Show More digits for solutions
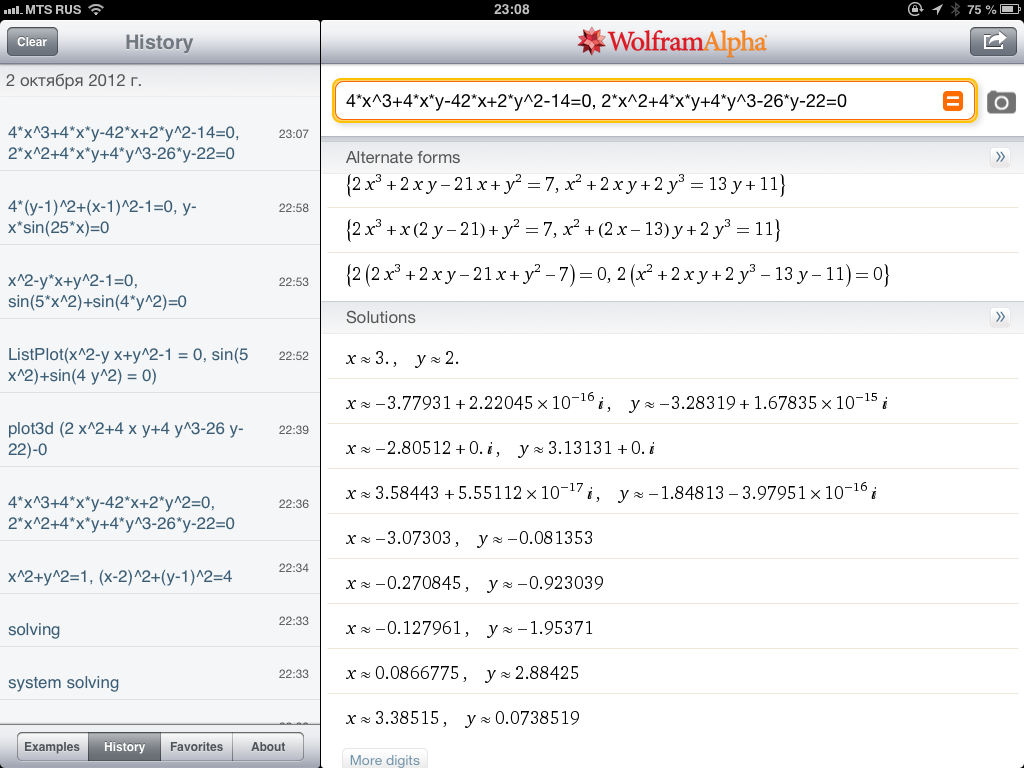 pyautogui.click(x=385, y=760)
